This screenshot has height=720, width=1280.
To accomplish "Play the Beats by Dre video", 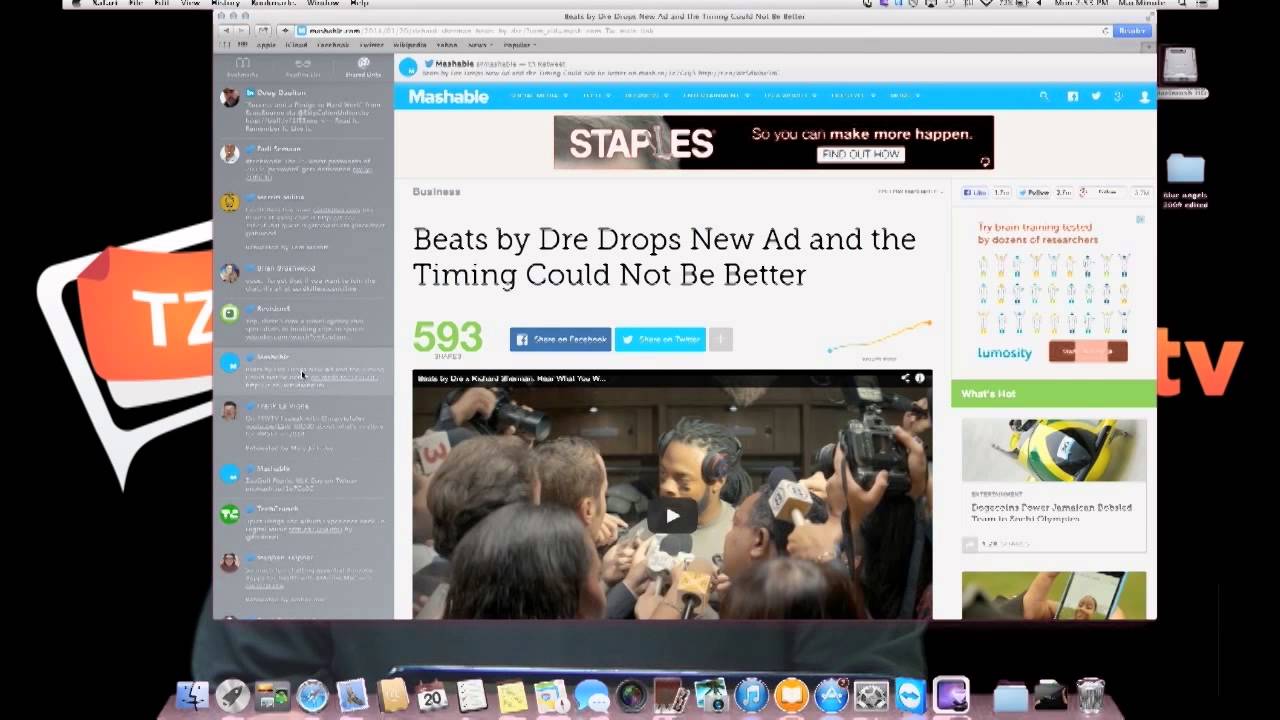I will point(671,516).
